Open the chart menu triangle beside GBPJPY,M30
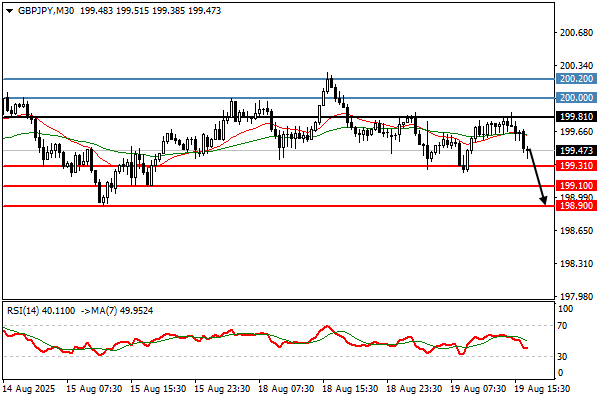 click(x=10, y=11)
